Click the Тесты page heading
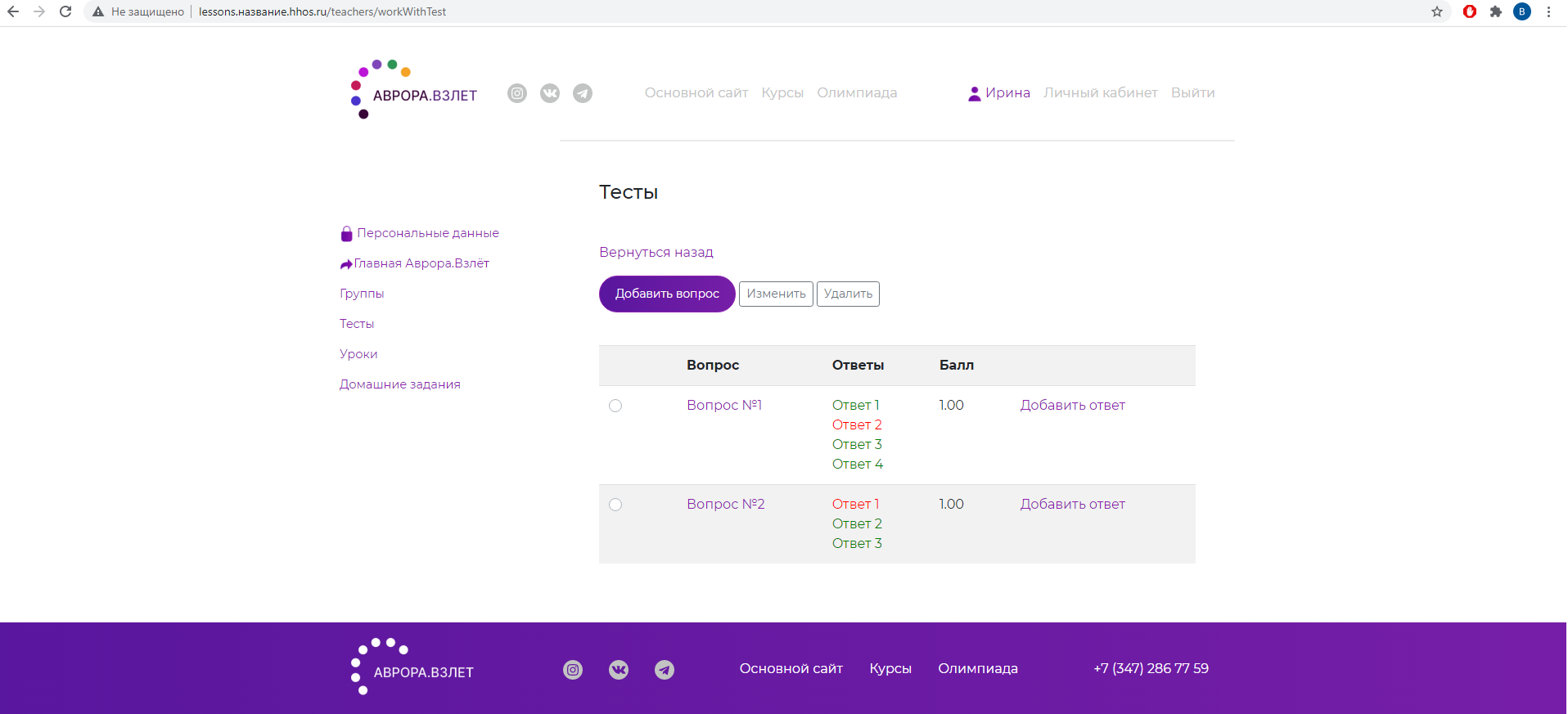The height and width of the screenshot is (714, 1568). 629,192
